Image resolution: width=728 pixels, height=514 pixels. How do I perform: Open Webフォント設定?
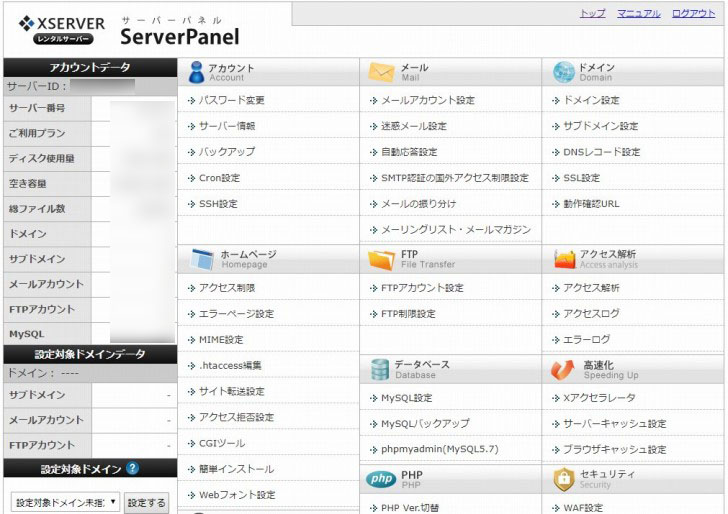click(x=237, y=495)
